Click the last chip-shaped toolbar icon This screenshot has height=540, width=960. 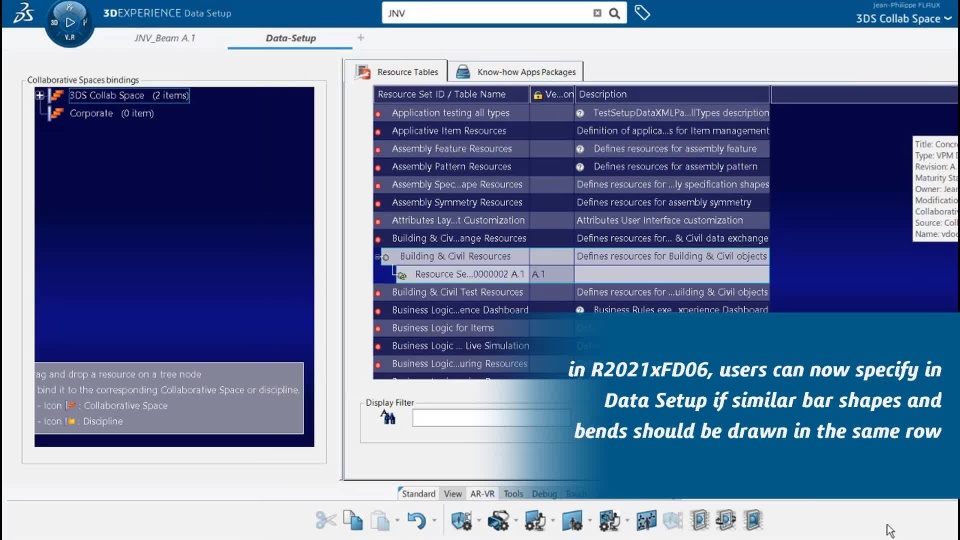[752, 520]
